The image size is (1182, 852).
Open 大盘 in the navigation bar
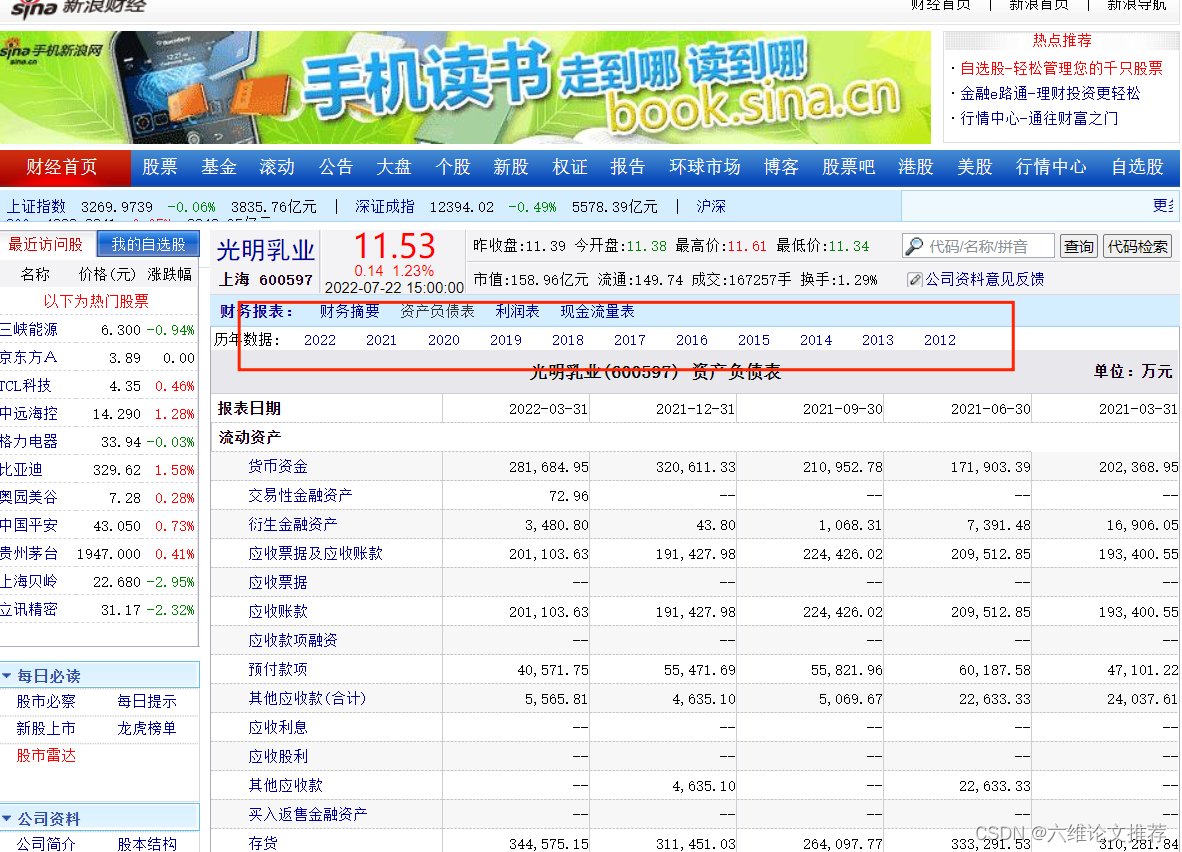click(394, 167)
